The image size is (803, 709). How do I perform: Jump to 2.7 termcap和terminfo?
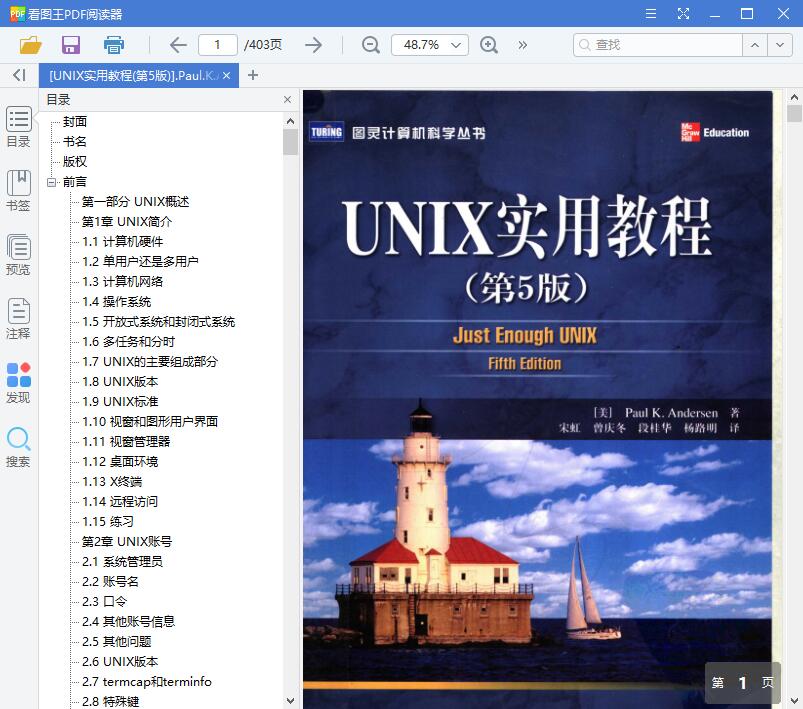tap(146, 681)
